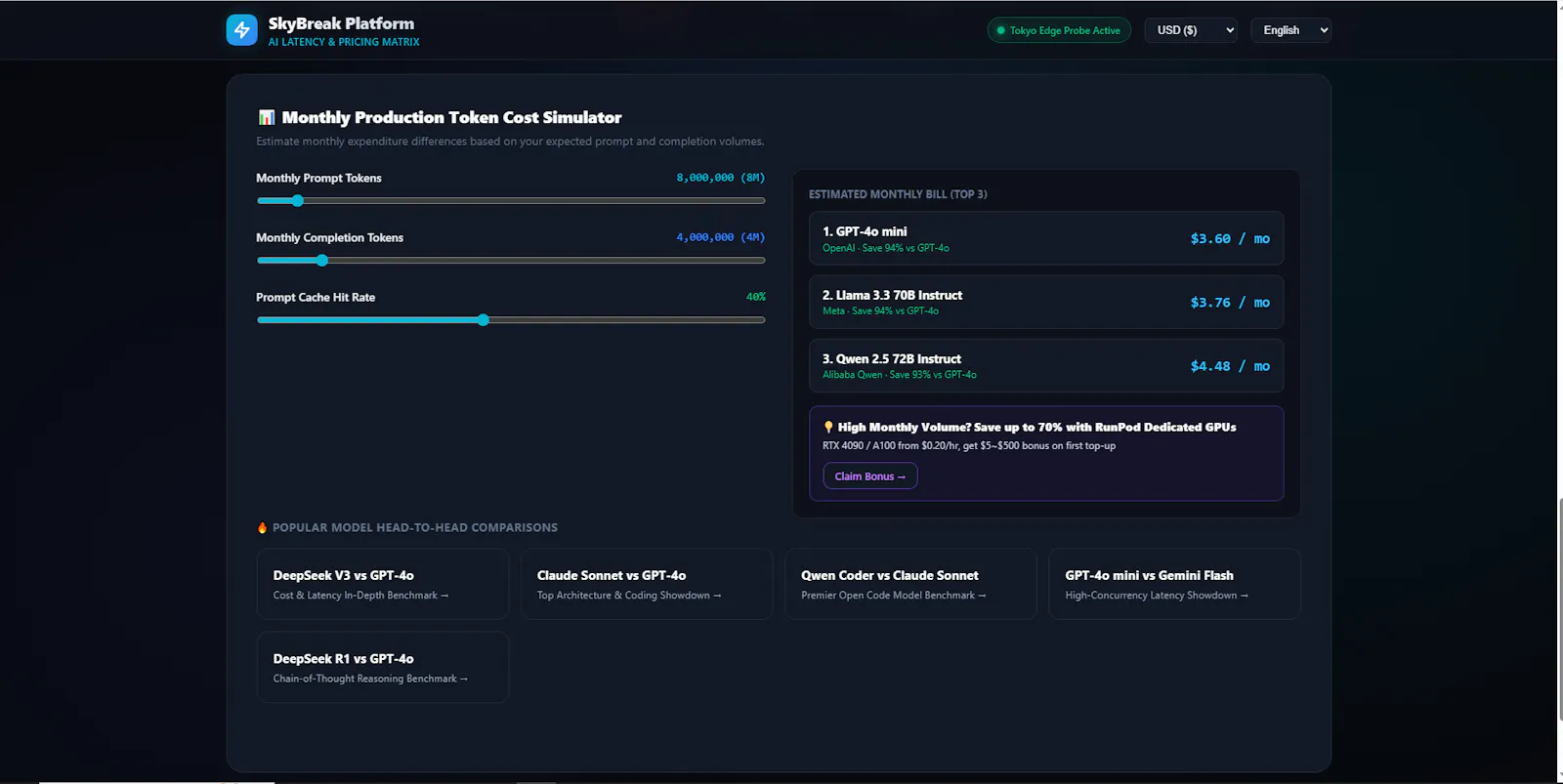Click the 40% cache hit rate value
Viewport: 1563px width, 784px height.
[x=756, y=297]
